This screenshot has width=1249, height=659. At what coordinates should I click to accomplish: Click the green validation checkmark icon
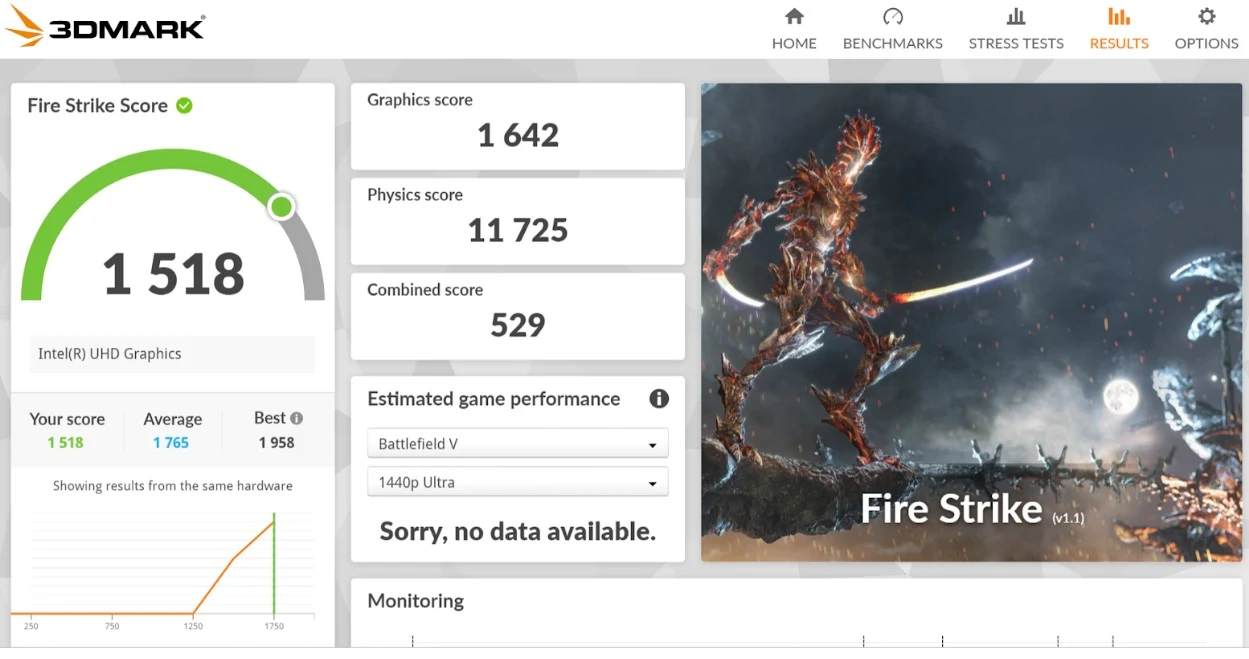tap(184, 105)
